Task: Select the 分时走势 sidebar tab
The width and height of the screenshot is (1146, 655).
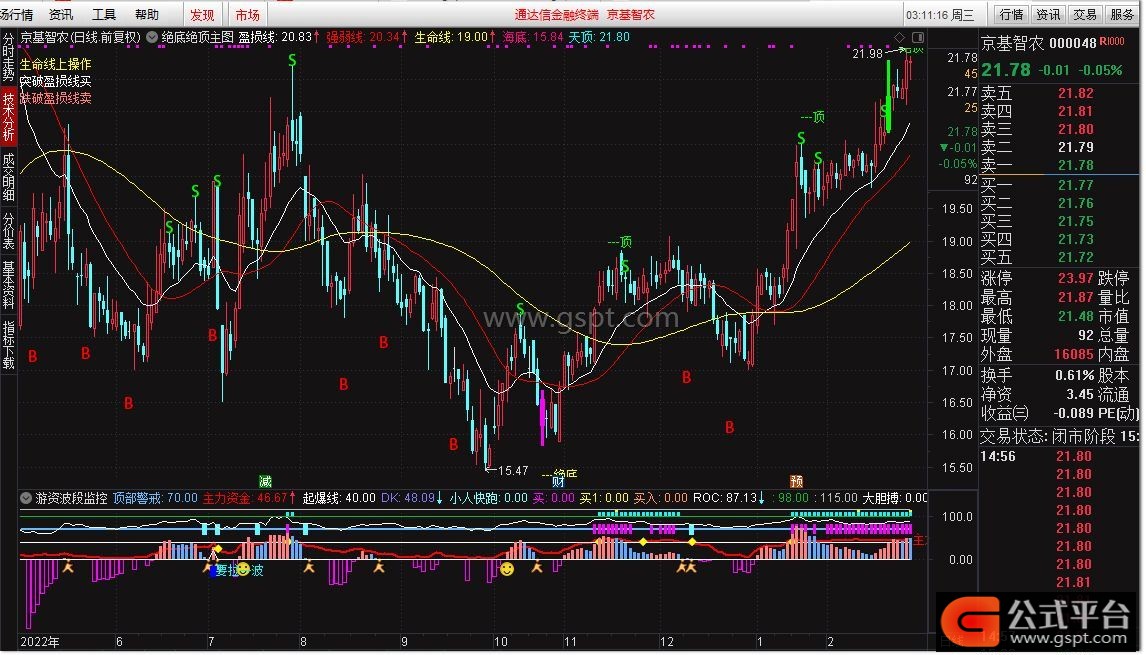Action: 8,57
